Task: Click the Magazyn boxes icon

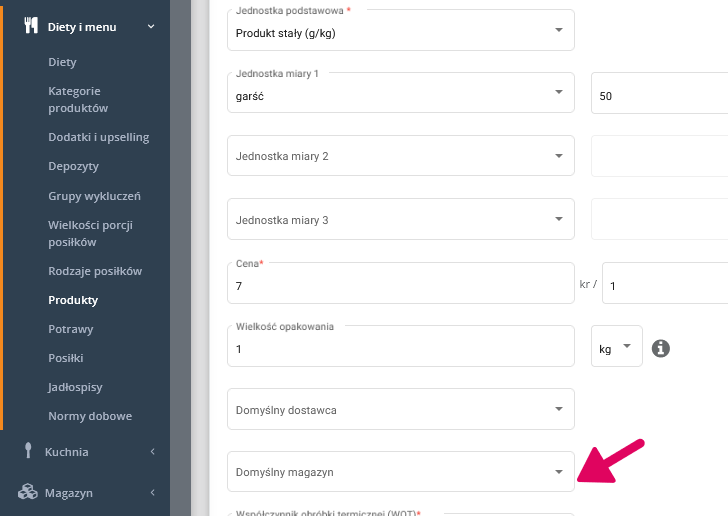Action: pyautogui.click(x=28, y=492)
